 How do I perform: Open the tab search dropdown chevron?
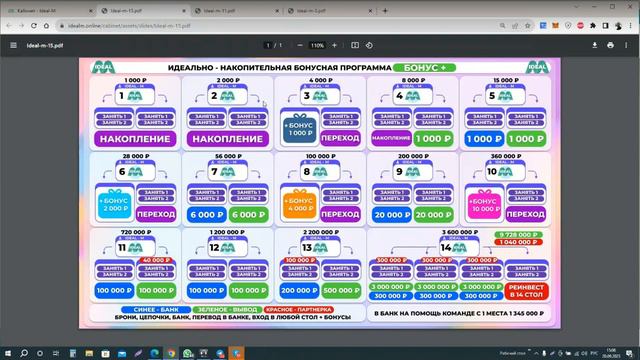click(x=576, y=7)
